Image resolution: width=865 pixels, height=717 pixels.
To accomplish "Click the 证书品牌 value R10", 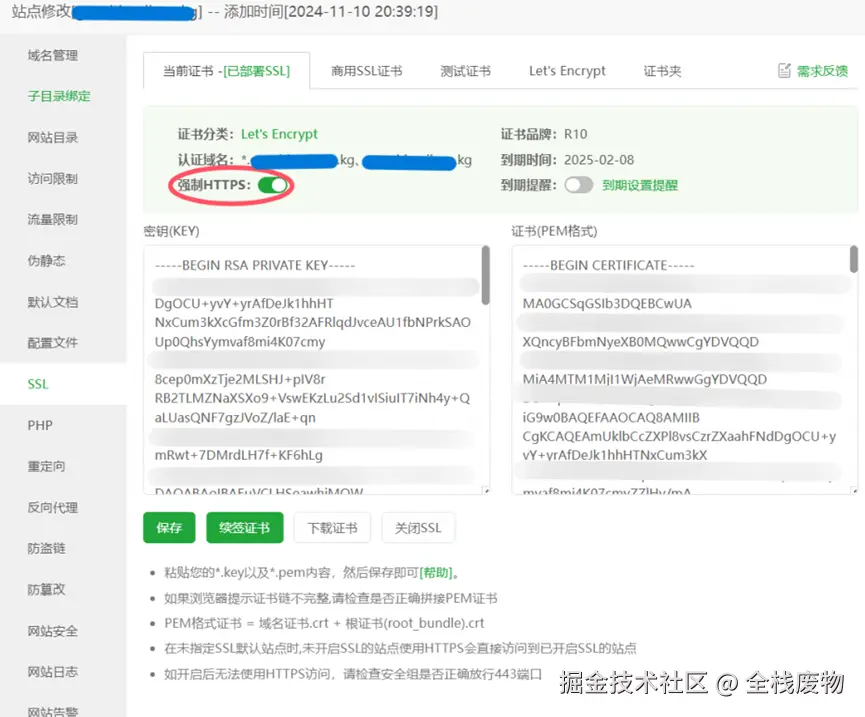I will [x=575, y=134].
